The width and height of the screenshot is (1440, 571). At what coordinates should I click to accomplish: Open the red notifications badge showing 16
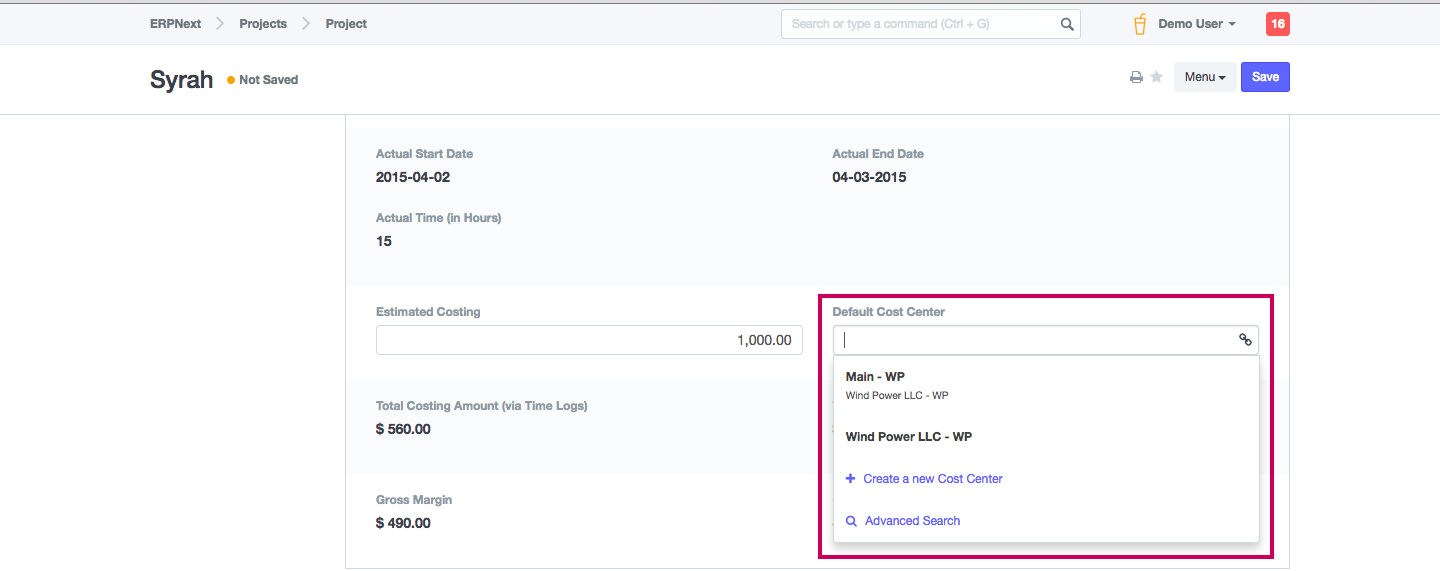click(x=1277, y=24)
